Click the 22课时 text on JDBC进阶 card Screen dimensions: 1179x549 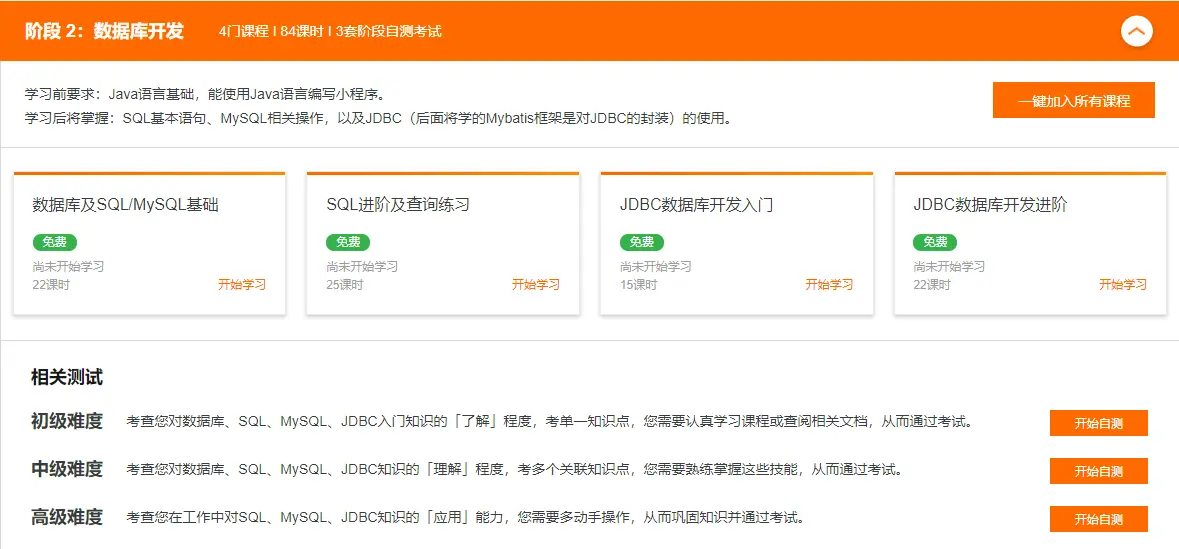932,285
